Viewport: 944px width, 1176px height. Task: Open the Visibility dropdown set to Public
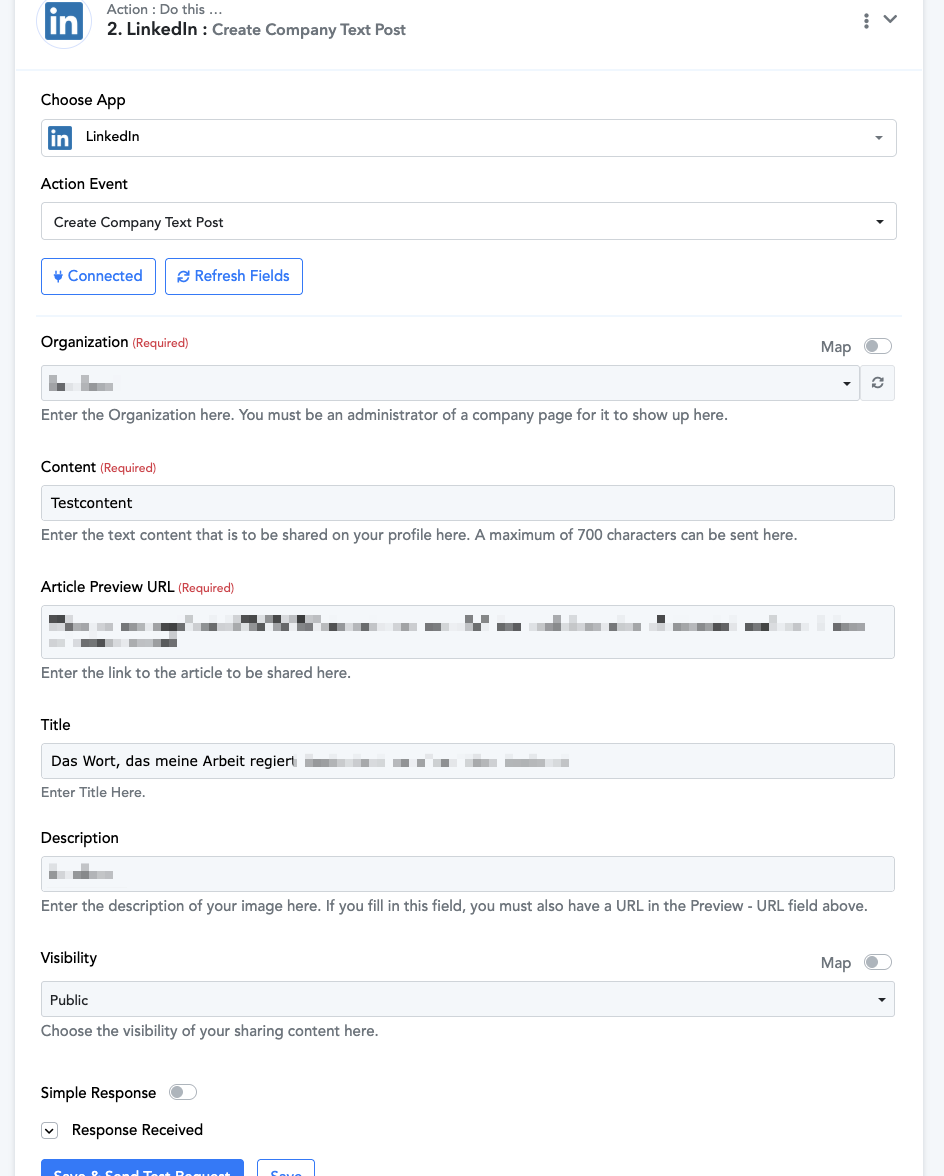coord(468,1000)
